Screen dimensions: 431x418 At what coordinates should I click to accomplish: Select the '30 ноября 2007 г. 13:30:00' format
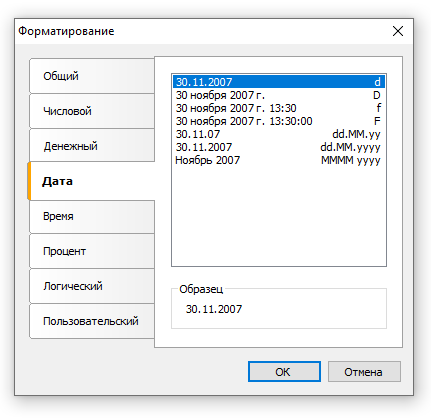pos(279,121)
